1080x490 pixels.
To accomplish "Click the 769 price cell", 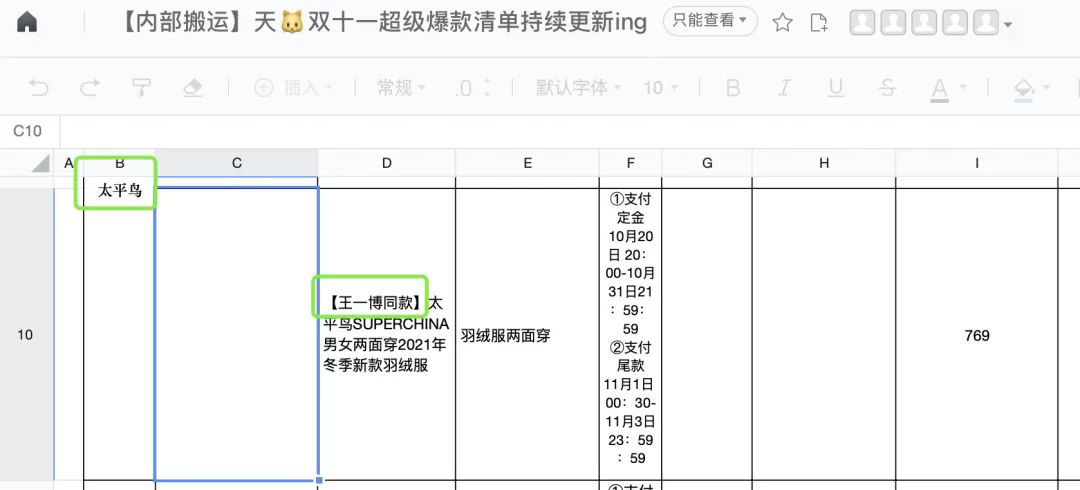I will click(977, 335).
